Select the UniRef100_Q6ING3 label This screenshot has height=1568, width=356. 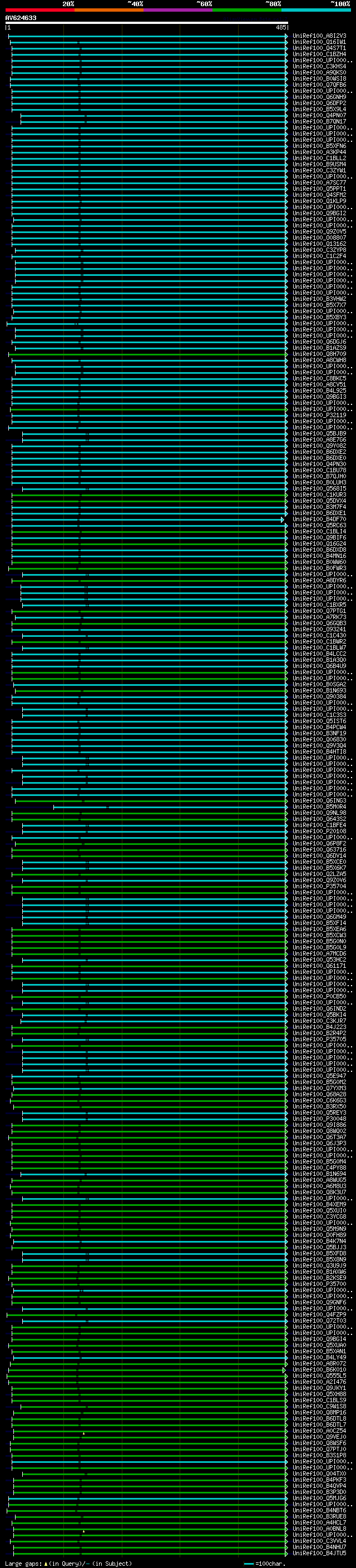click(319, 800)
